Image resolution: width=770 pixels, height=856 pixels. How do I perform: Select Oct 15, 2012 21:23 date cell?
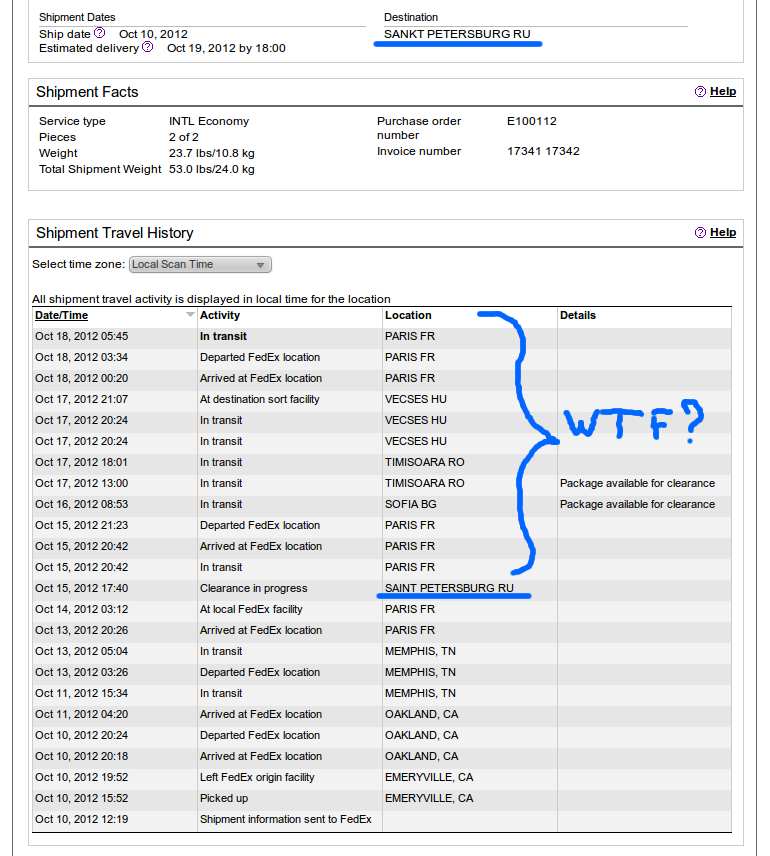[81, 525]
